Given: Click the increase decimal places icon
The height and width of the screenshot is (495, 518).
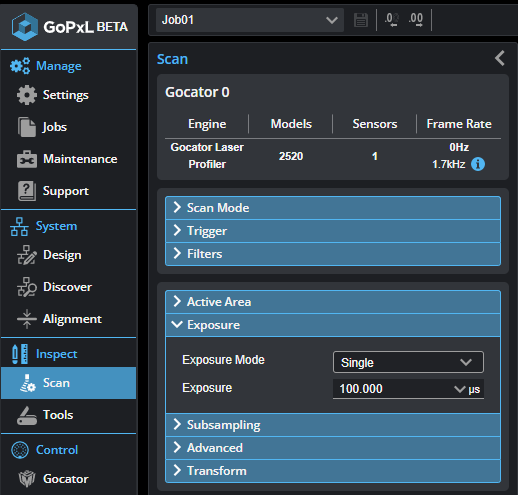Looking at the screenshot, I should tap(416, 20).
